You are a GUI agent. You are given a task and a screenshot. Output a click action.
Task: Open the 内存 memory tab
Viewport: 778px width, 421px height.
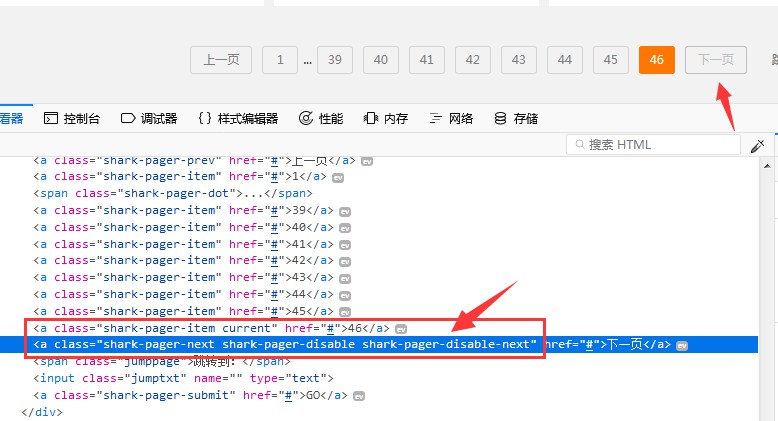tap(386, 119)
